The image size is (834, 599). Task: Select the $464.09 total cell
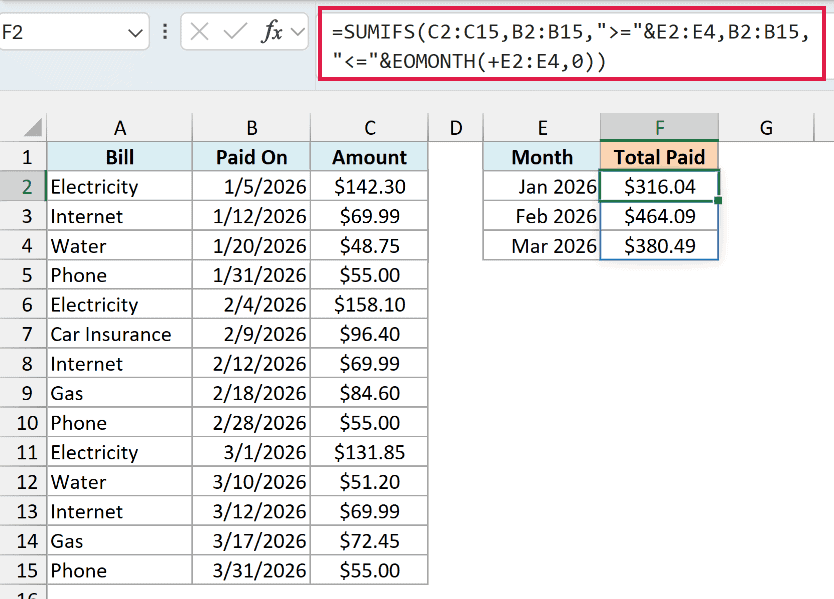point(660,216)
